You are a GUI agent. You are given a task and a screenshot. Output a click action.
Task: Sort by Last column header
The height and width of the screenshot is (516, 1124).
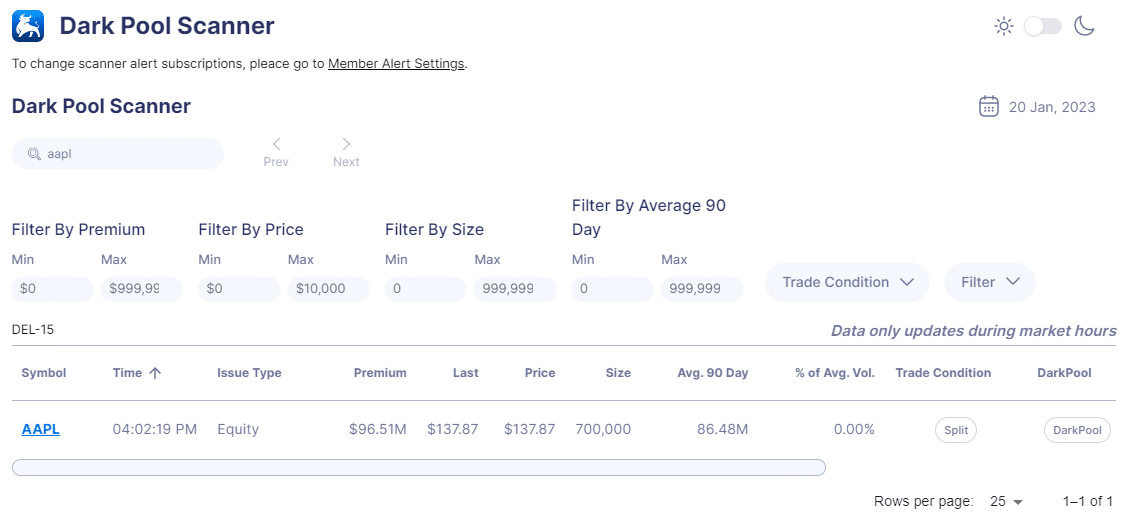coord(465,373)
